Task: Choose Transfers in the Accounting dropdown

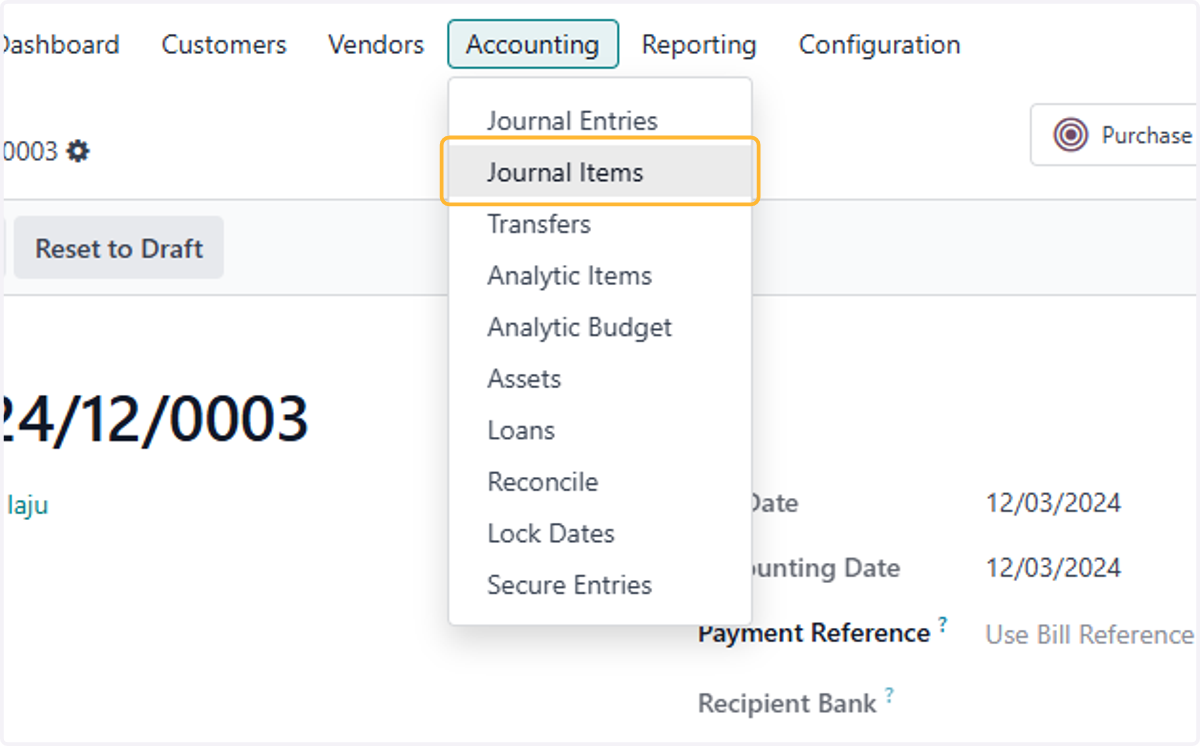Action: coord(600,224)
